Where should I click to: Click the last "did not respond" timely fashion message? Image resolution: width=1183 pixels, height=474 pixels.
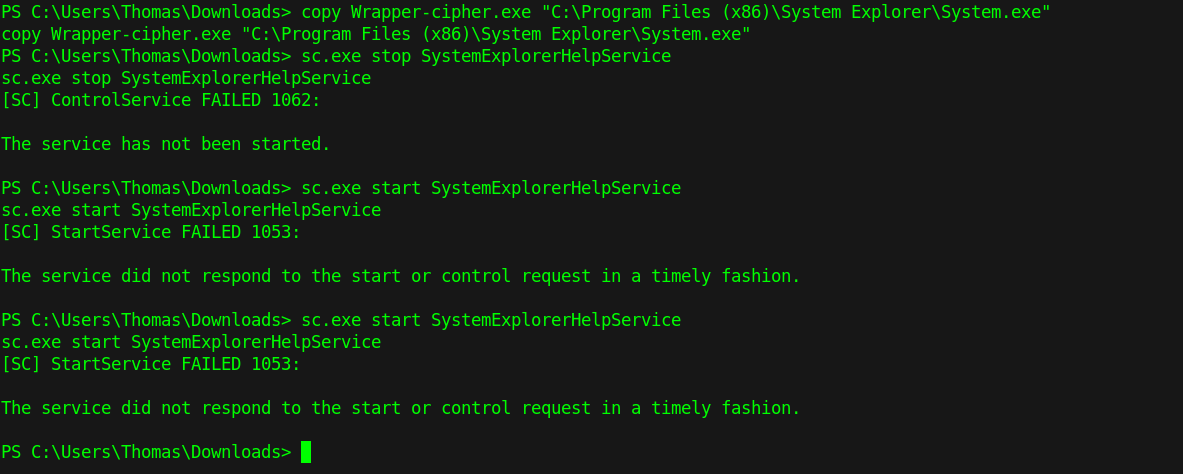[400, 408]
